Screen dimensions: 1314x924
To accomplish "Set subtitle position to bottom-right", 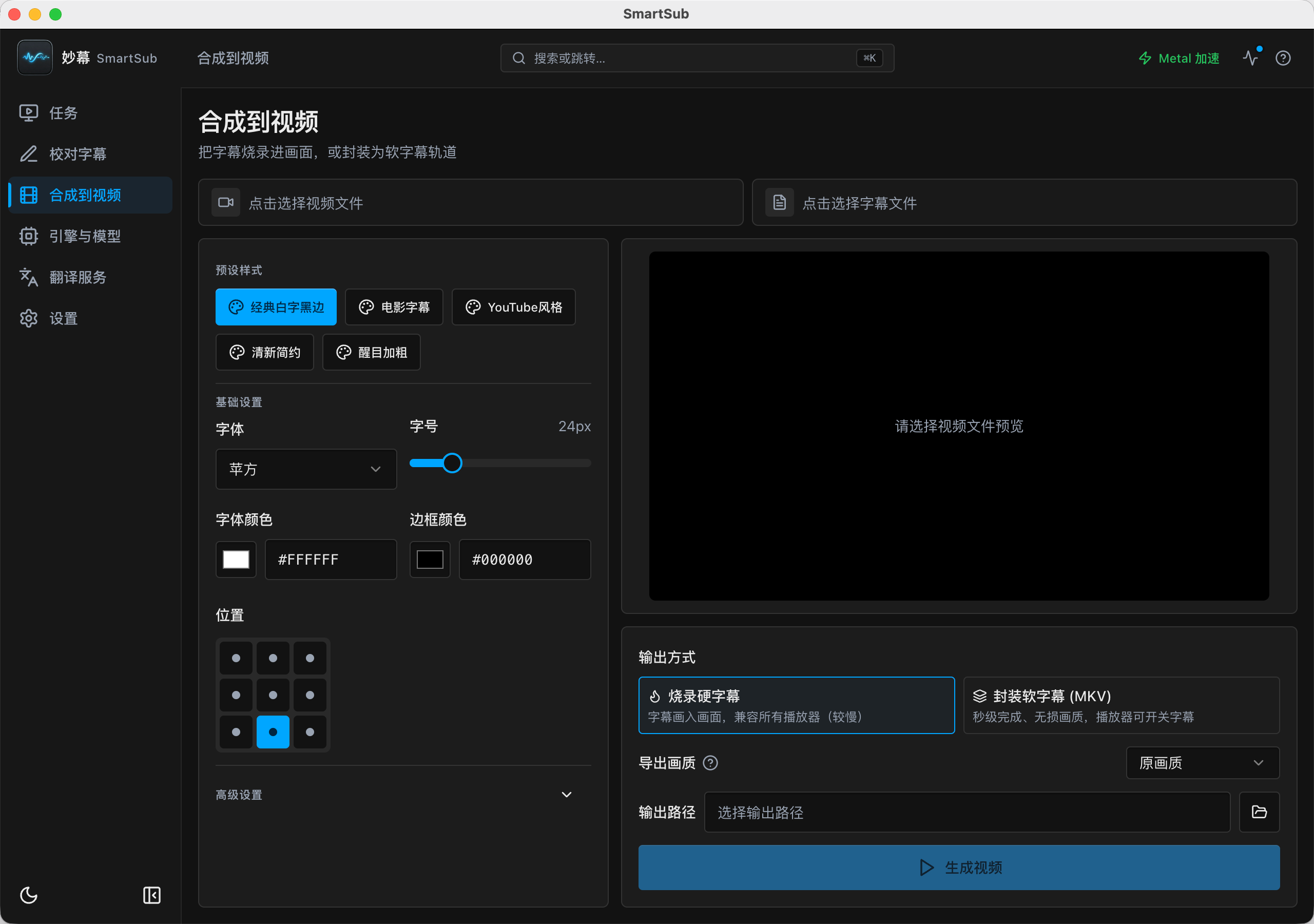I will click(310, 731).
